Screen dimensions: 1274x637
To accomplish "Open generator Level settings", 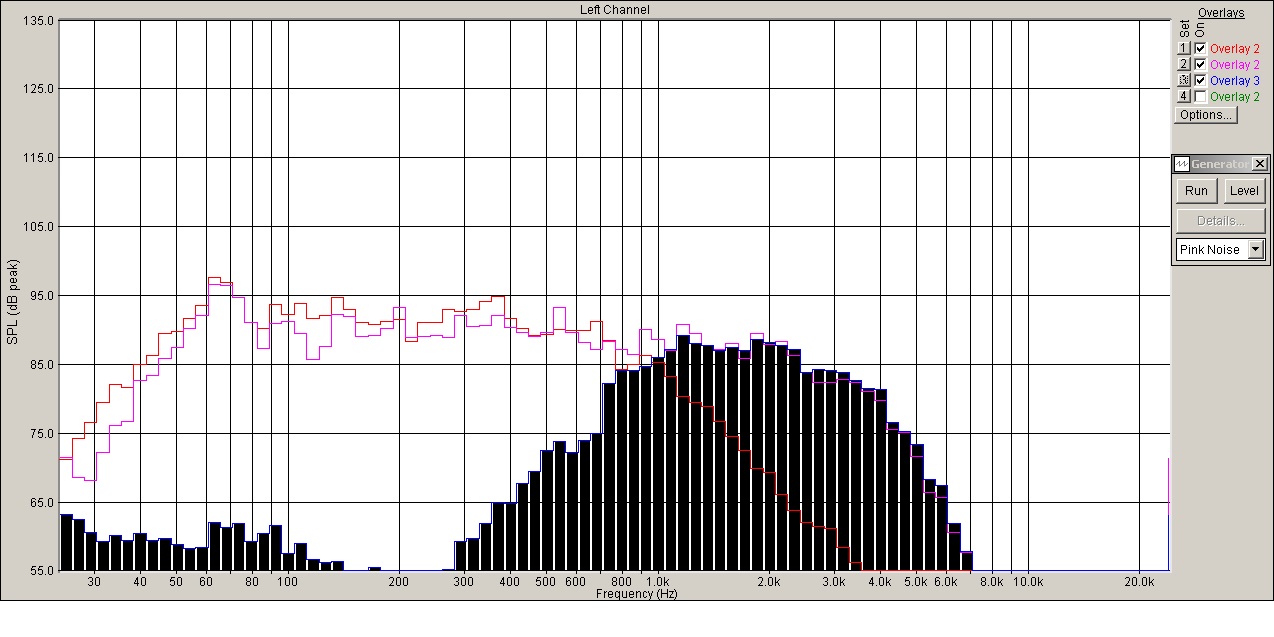I will (1244, 191).
